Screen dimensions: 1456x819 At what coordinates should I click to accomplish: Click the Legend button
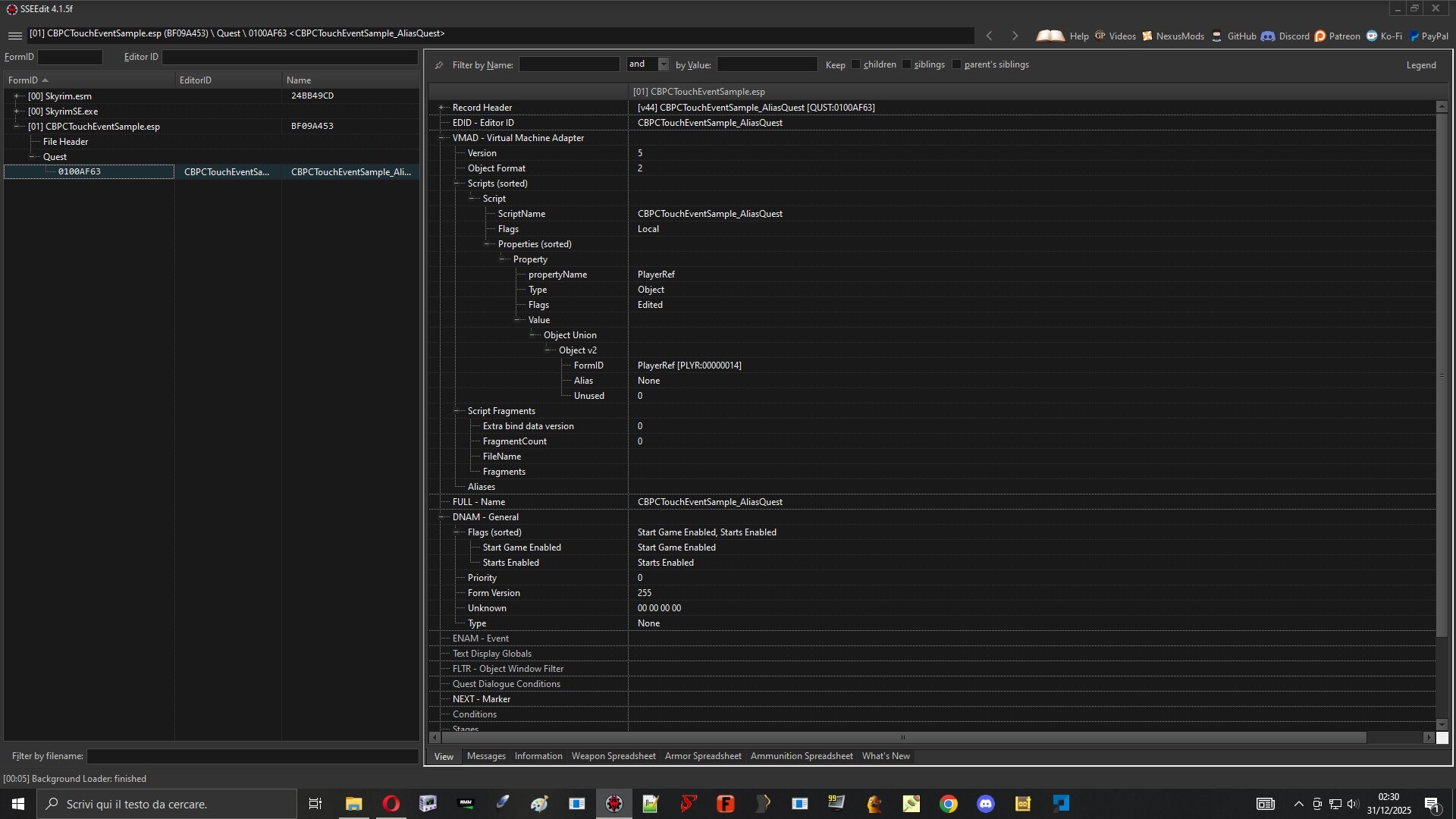coord(1421,65)
